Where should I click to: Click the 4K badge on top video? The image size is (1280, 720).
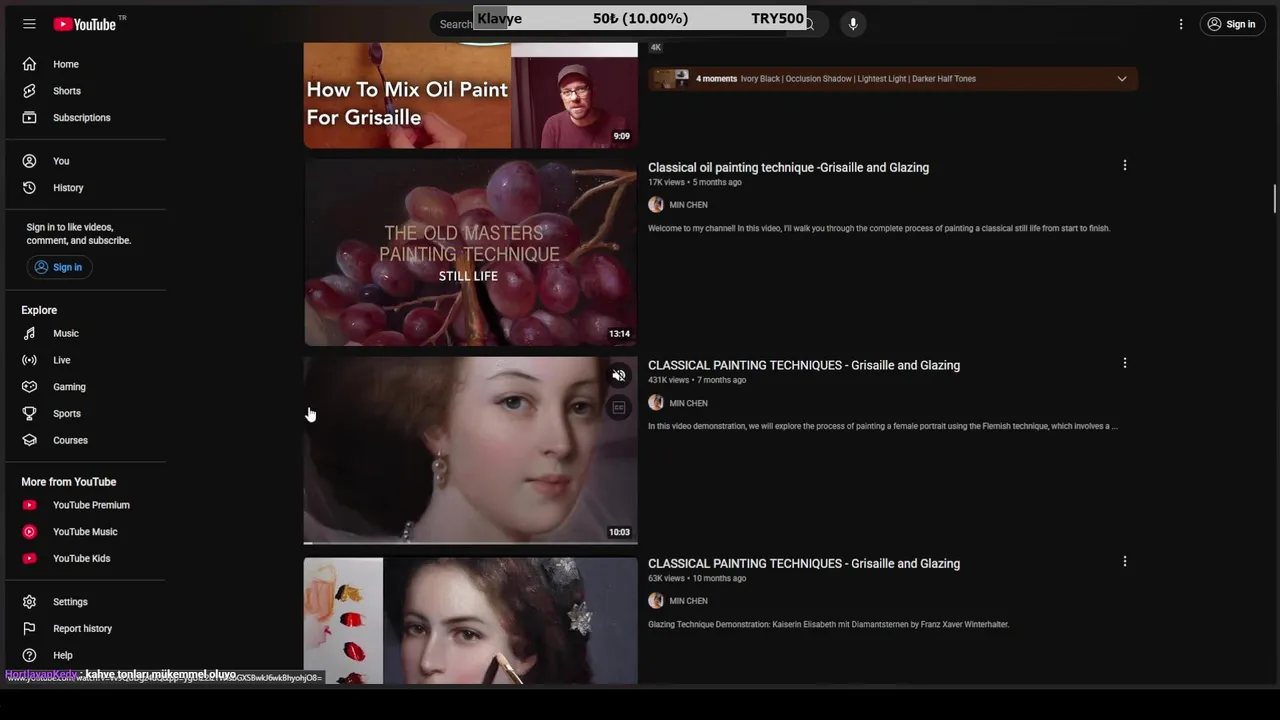(x=656, y=47)
